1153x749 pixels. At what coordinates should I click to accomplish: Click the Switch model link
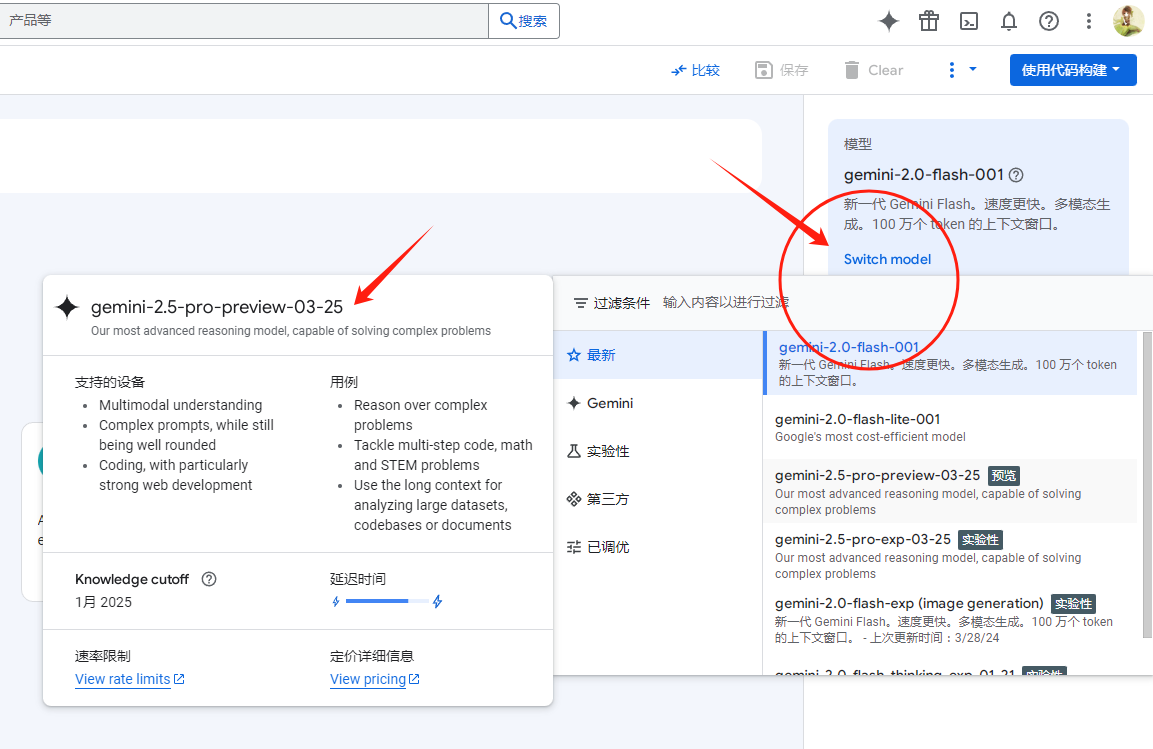point(887,259)
